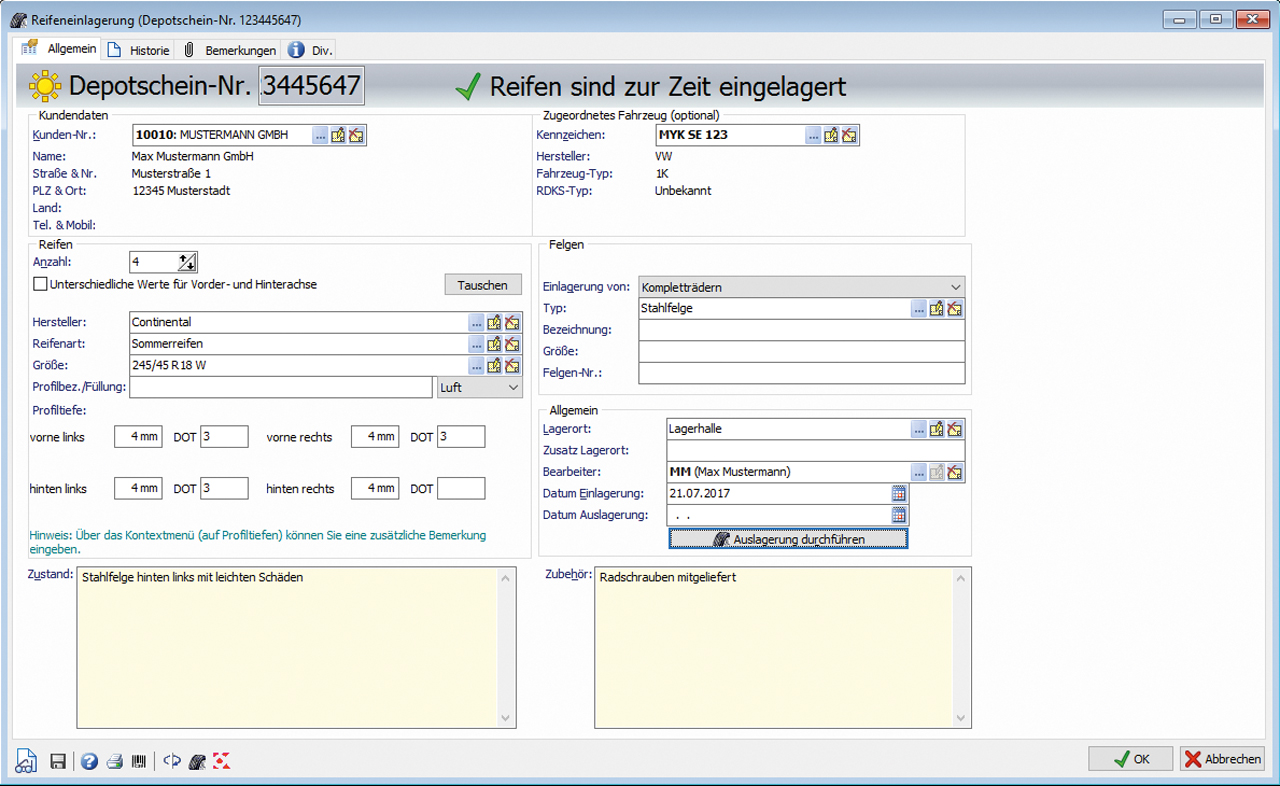Click the clear icon in Lagerort row
1280x786 pixels.
pyautogui.click(x=955, y=429)
